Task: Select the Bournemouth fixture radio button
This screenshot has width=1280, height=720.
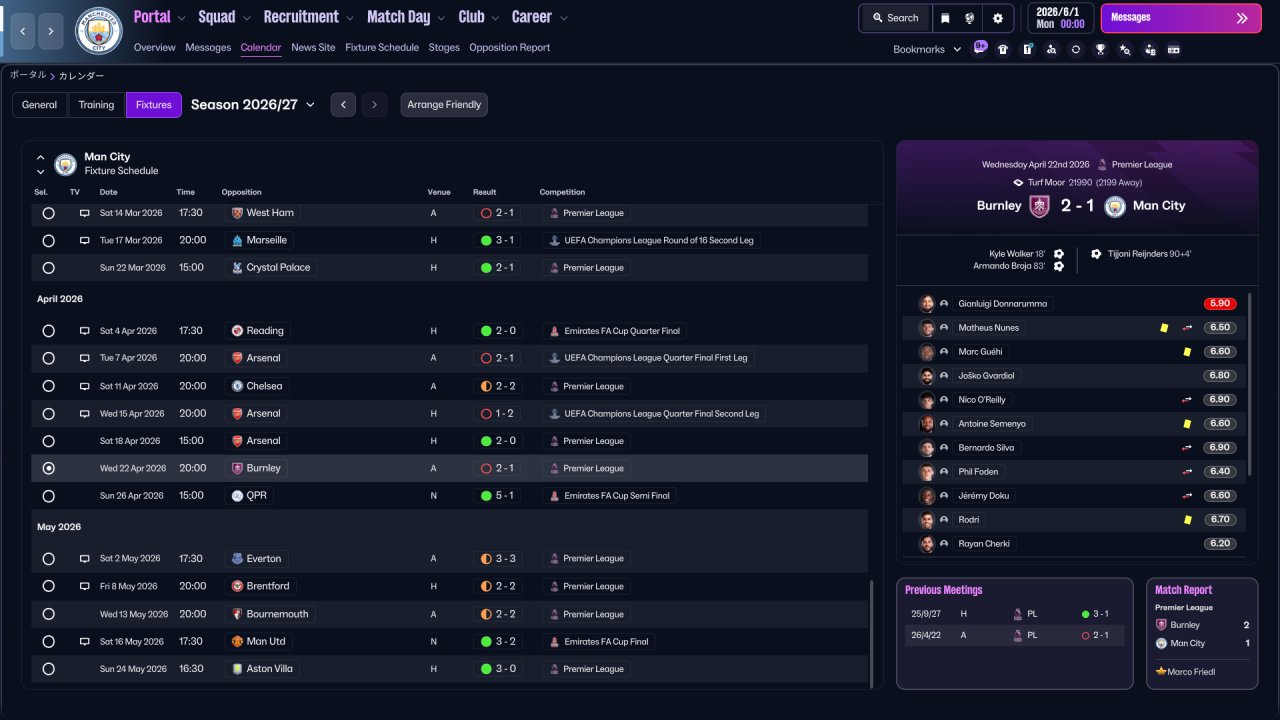Action: (x=48, y=614)
